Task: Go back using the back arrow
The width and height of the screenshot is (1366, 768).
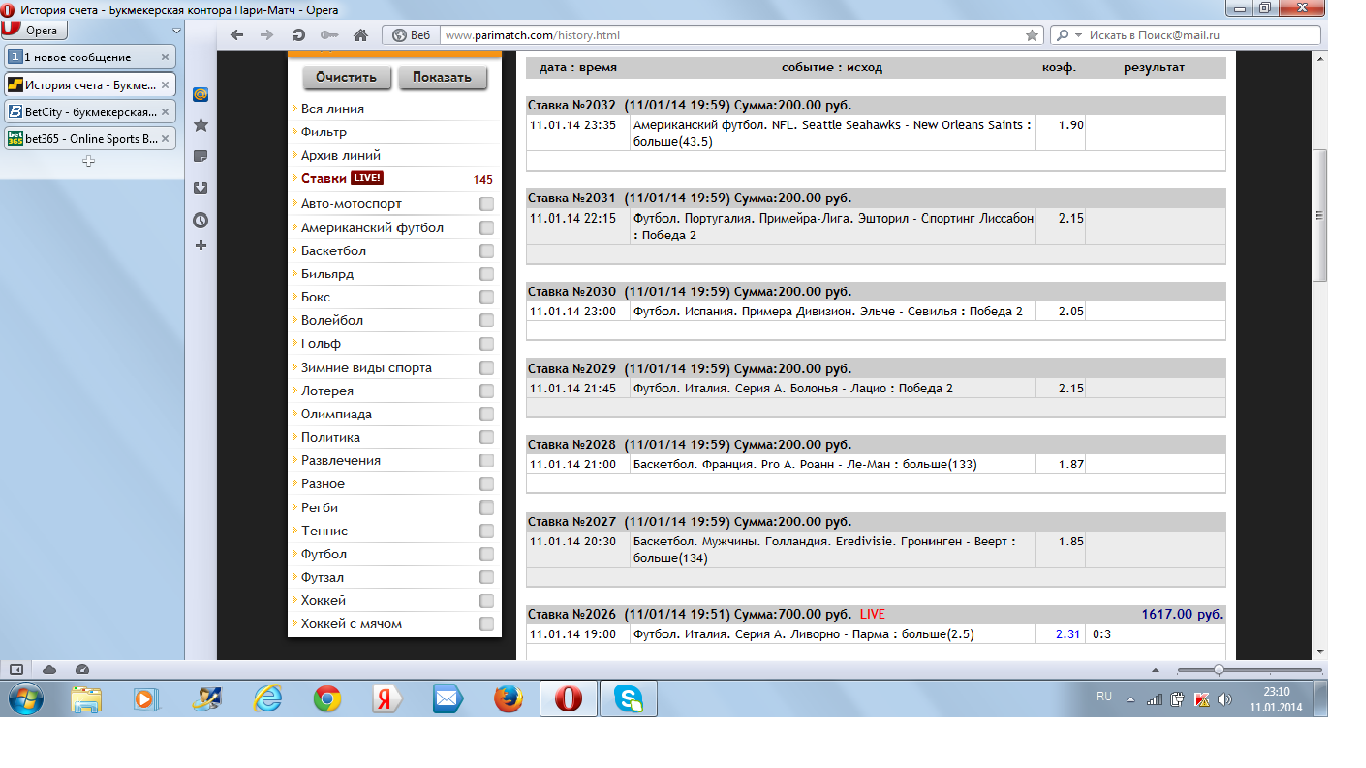Action: click(x=237, y=35)
